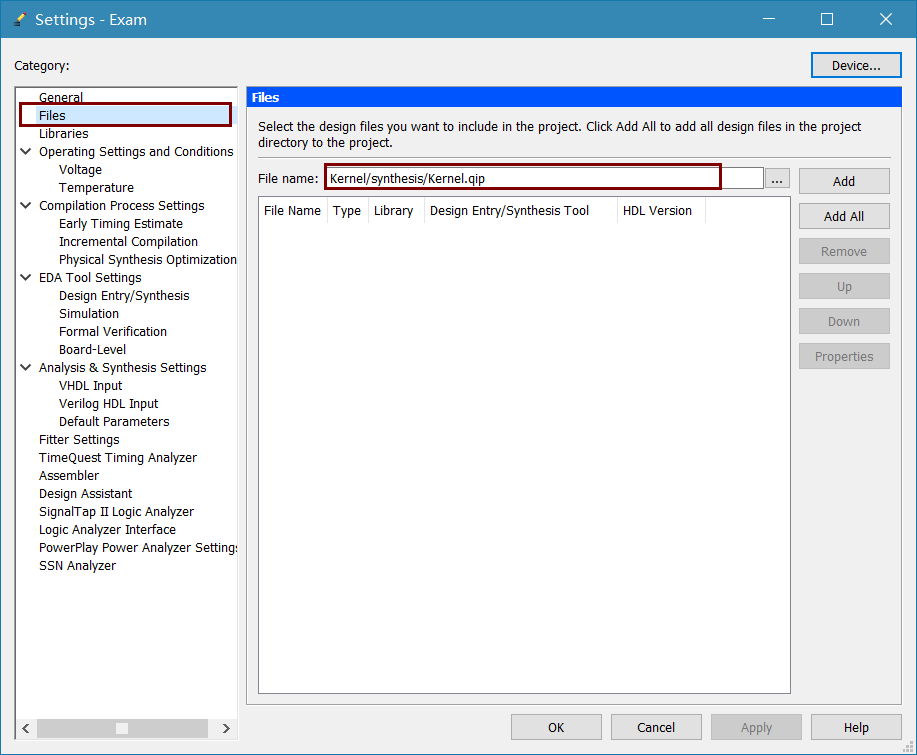The width and height of the screenshot is (917, 755).
Task: Maximize the Settings window
Action: [x=827, y=19]
